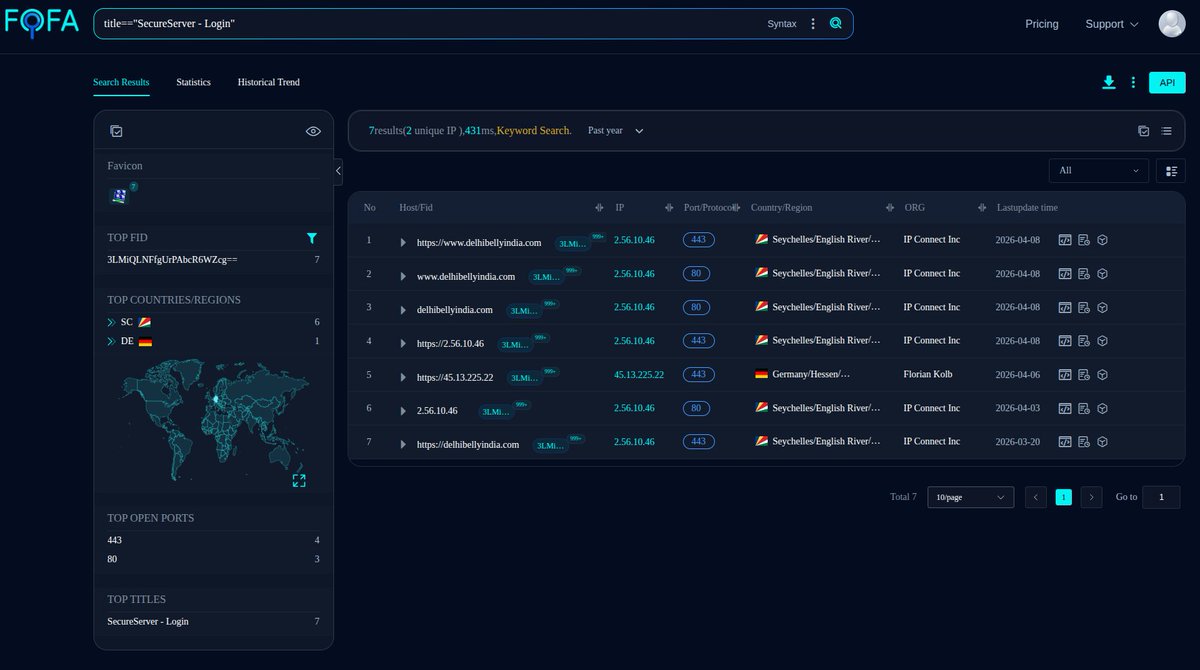Toggle the eye icon in the filter panel

click(313, 131)
